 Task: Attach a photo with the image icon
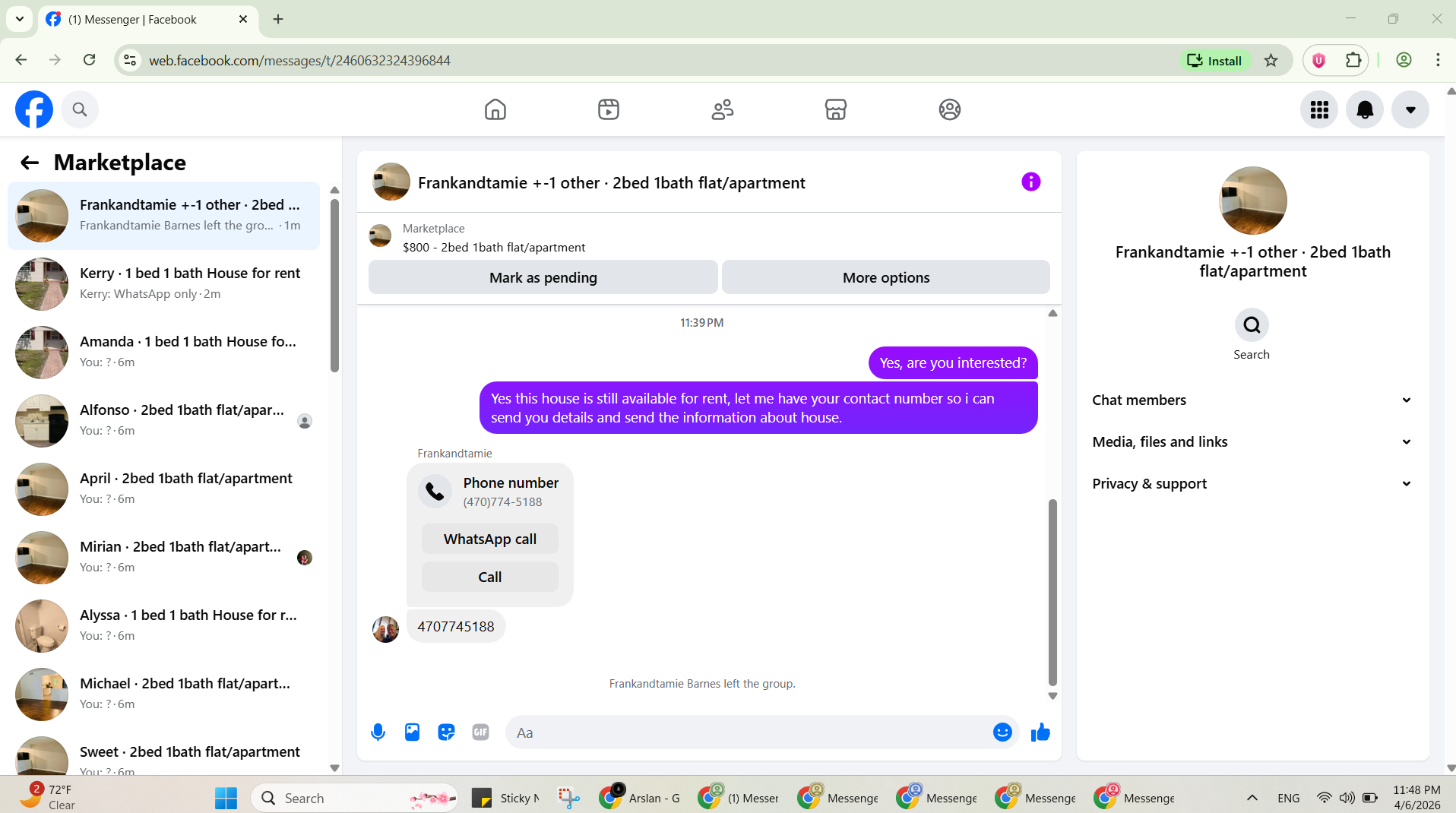point(412,732)
